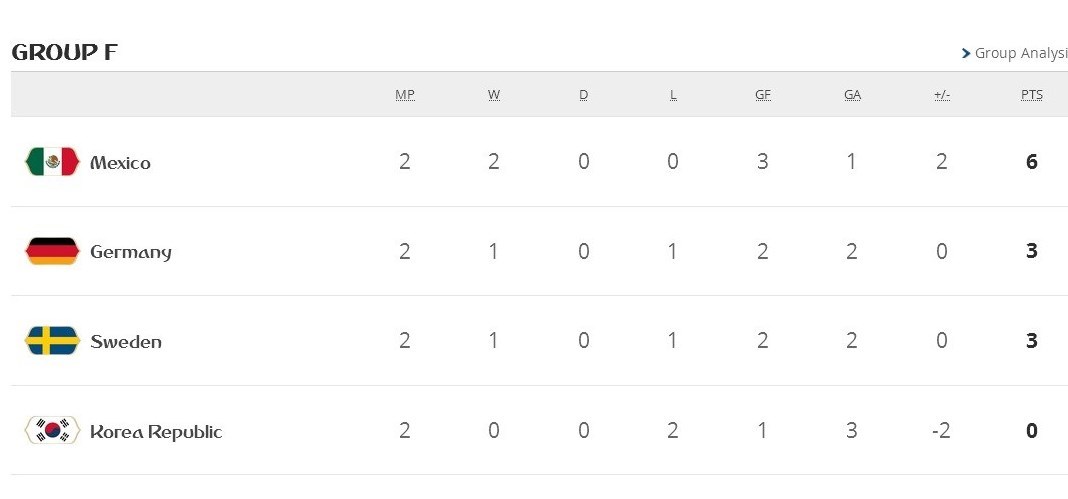
Task: Click the L column header
Action: (673, 95)
